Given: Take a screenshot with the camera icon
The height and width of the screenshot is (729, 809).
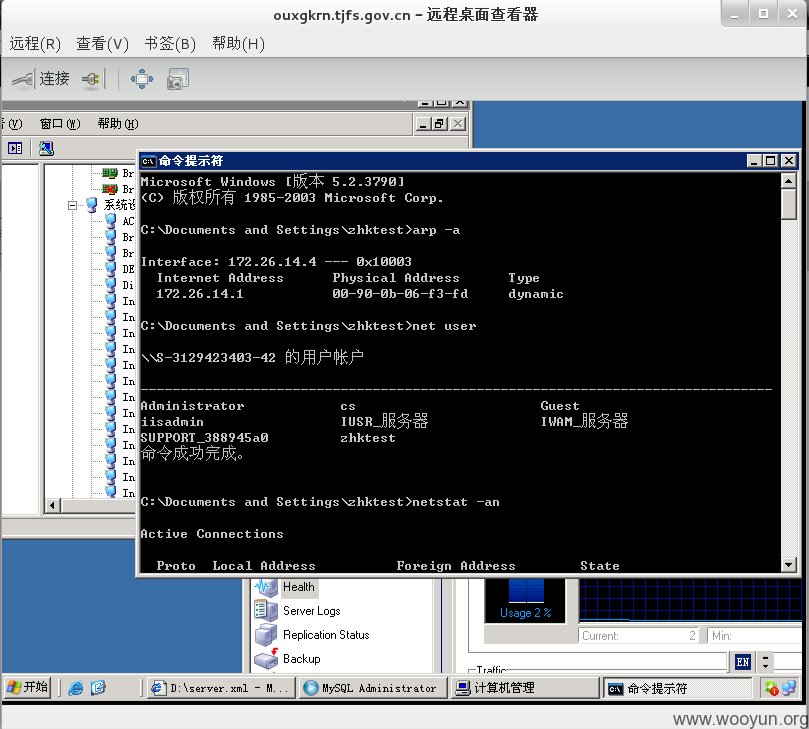Looking at the screenshot, I should click(x=178, y=79).
